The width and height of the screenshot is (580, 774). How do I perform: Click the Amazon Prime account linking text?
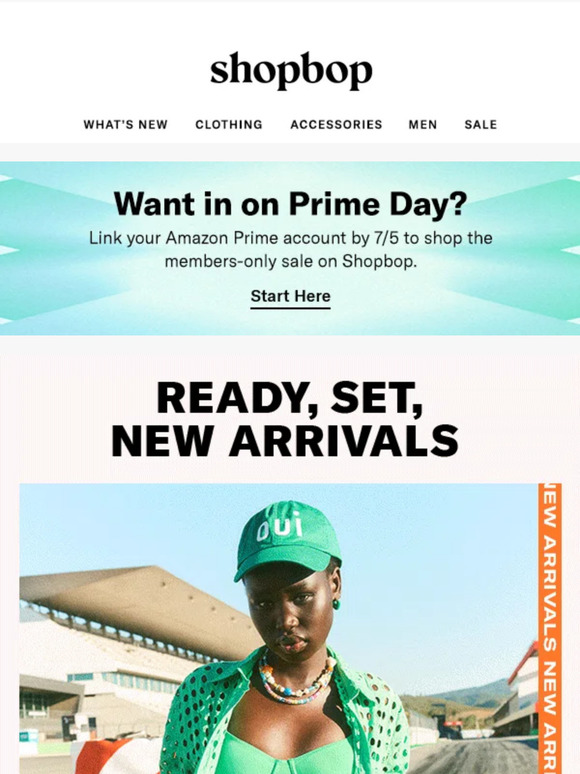coord(290,249)
